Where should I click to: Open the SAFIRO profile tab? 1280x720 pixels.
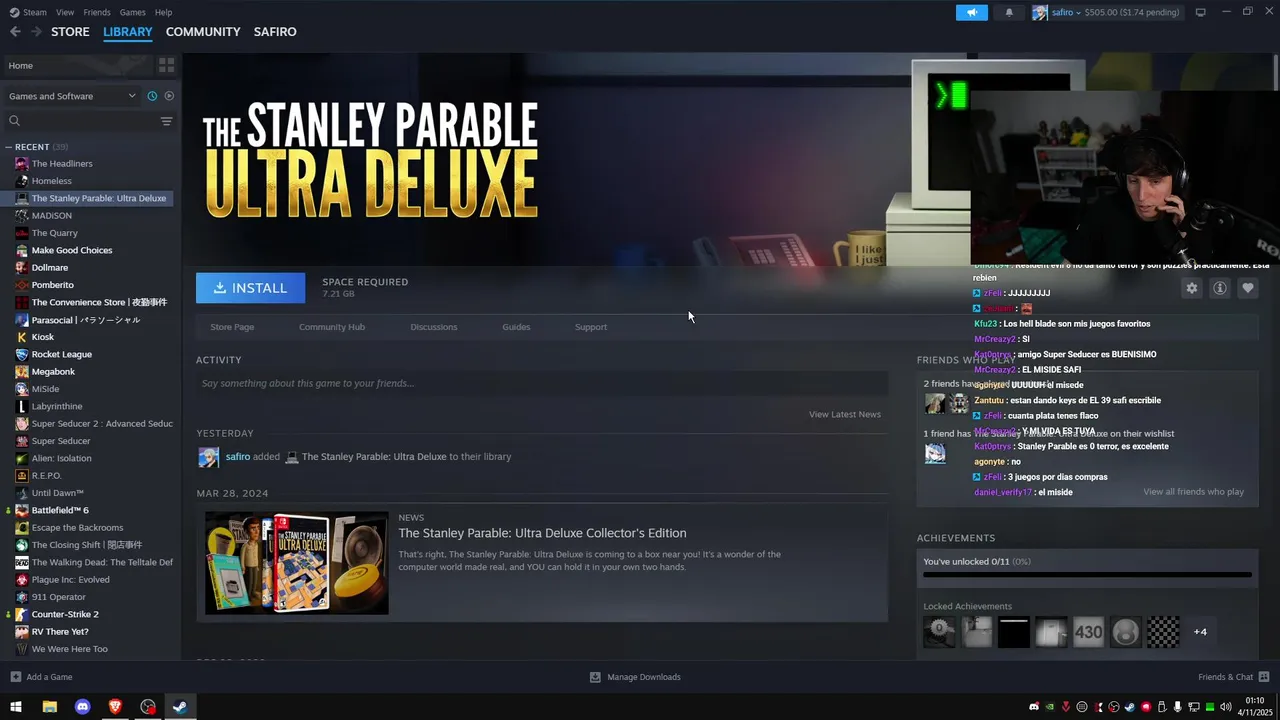point(275,32)
